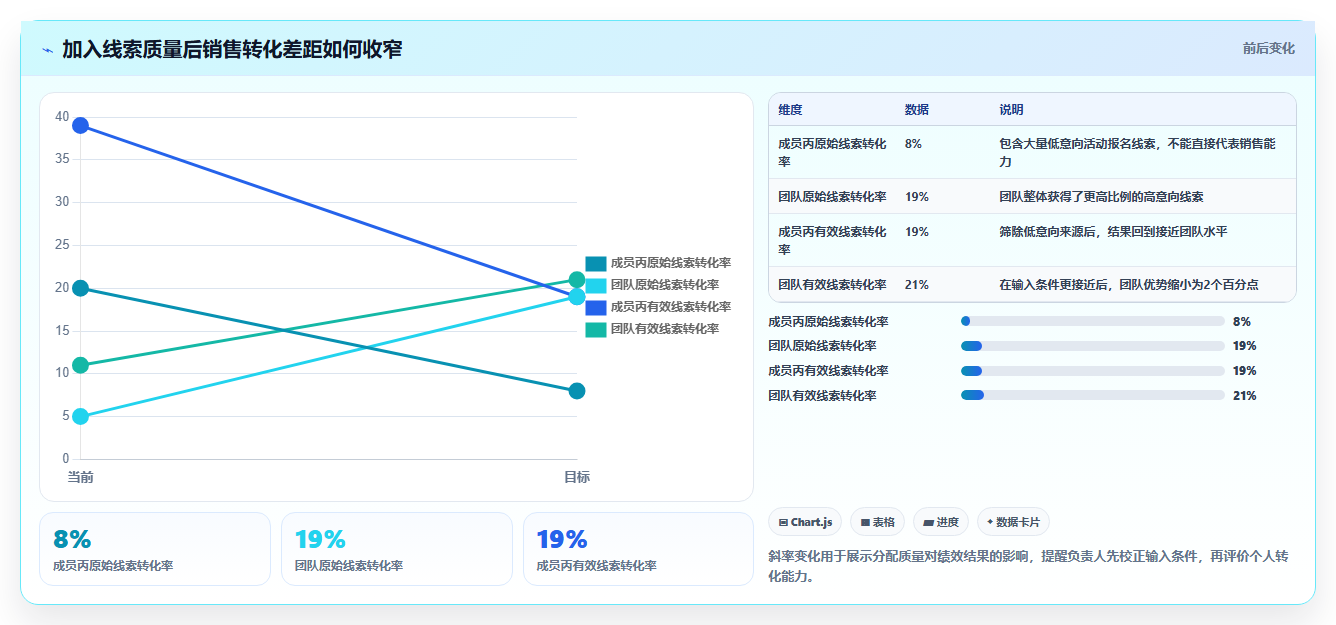Click the 成员丙有效线索转化率 progress bar showing 19%
The image size is (1336, 625).
(1092, 370)
